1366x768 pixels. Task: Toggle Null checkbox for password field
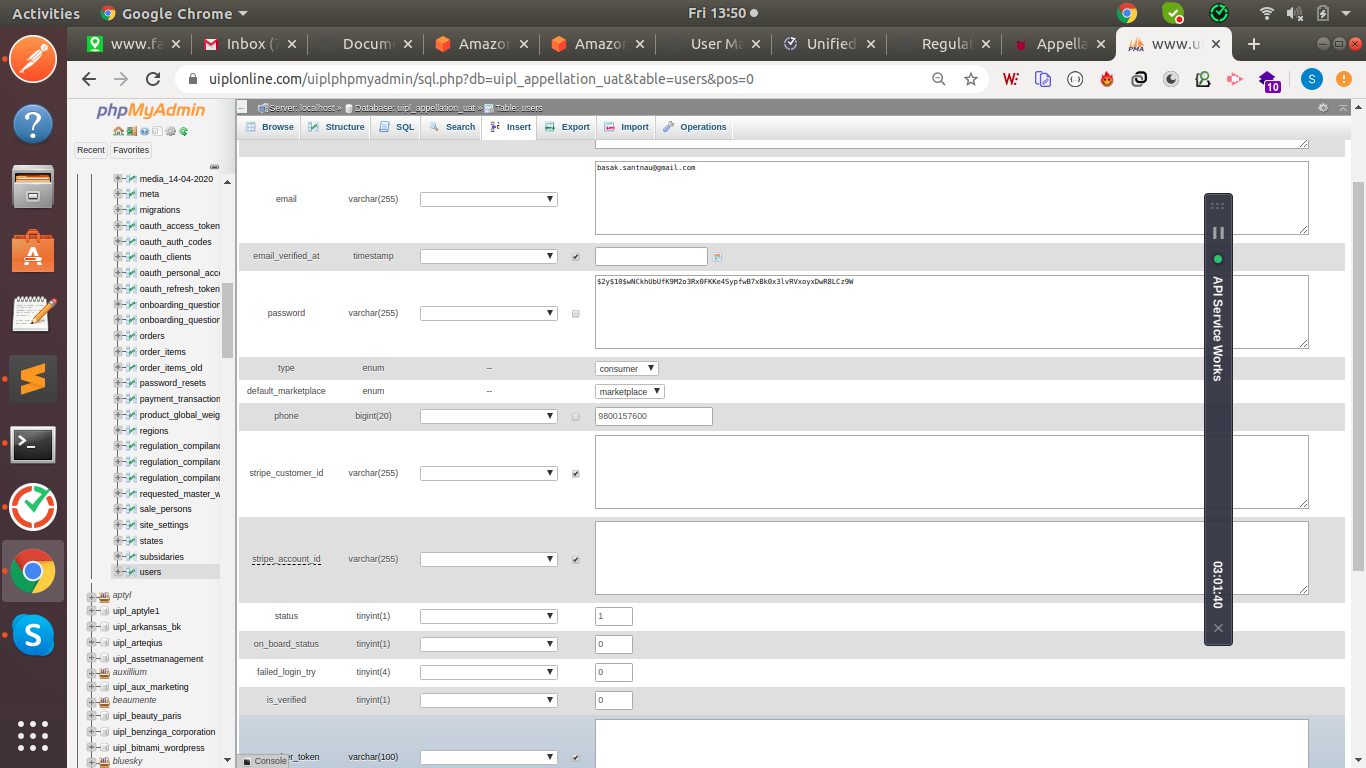575,314
